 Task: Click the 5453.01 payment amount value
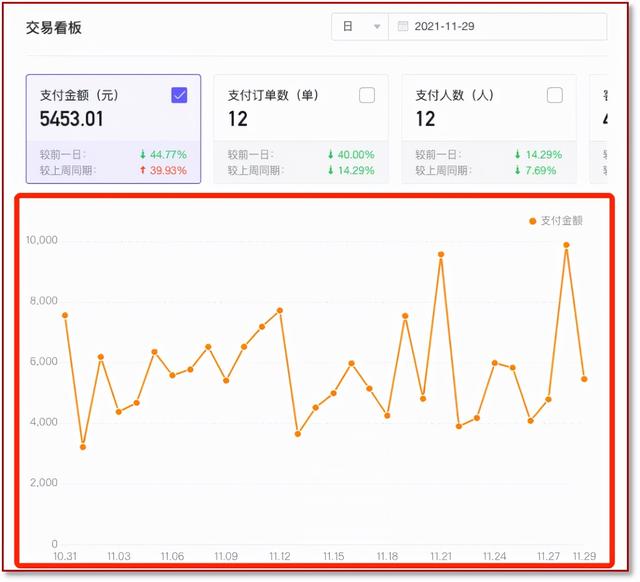point(72,119)
